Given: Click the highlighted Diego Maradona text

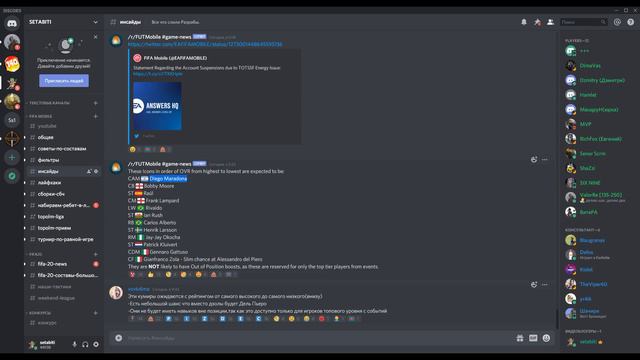Looking at the screenshot, I should coord(168,179).
